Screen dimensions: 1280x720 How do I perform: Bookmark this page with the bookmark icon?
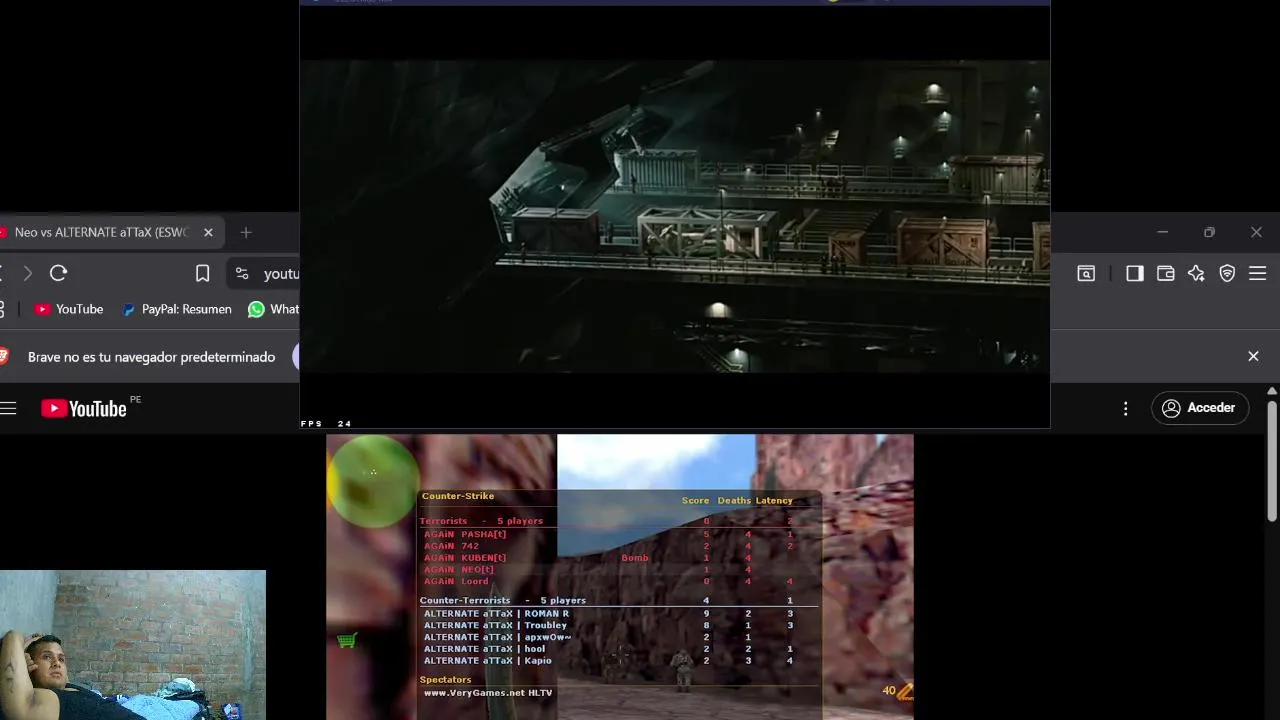(x=202, y=273)
